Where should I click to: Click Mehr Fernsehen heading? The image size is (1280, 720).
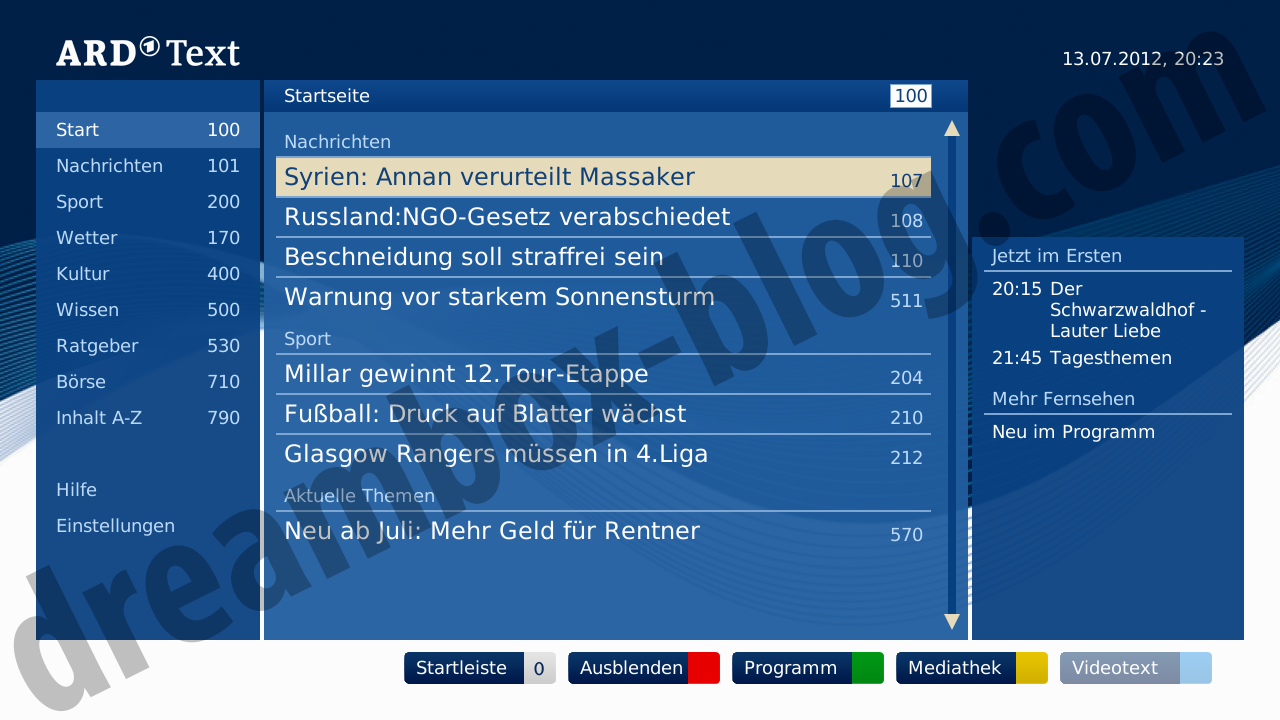point(1063,399)
